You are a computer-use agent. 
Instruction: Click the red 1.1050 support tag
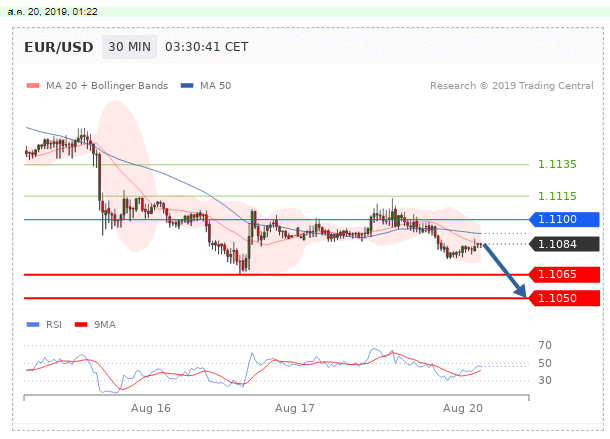pos(564,299)
